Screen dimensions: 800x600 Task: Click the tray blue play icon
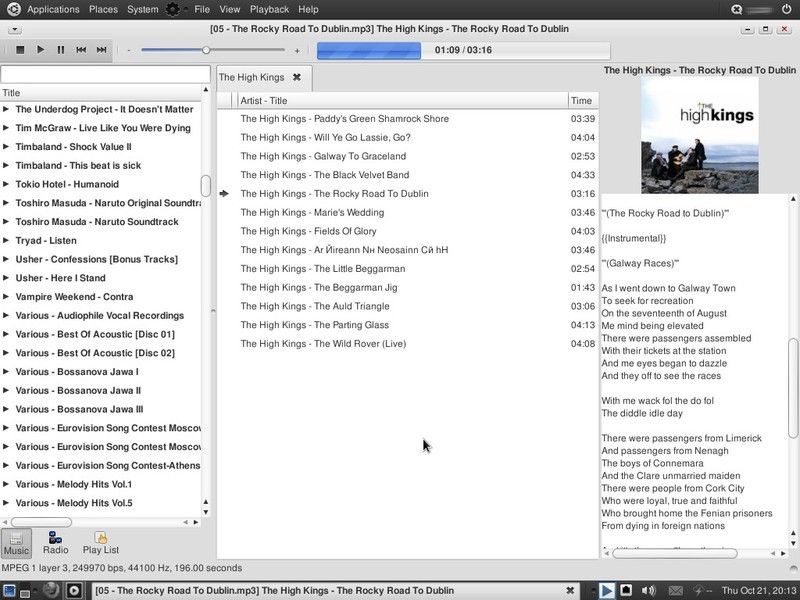pos(606,591)
